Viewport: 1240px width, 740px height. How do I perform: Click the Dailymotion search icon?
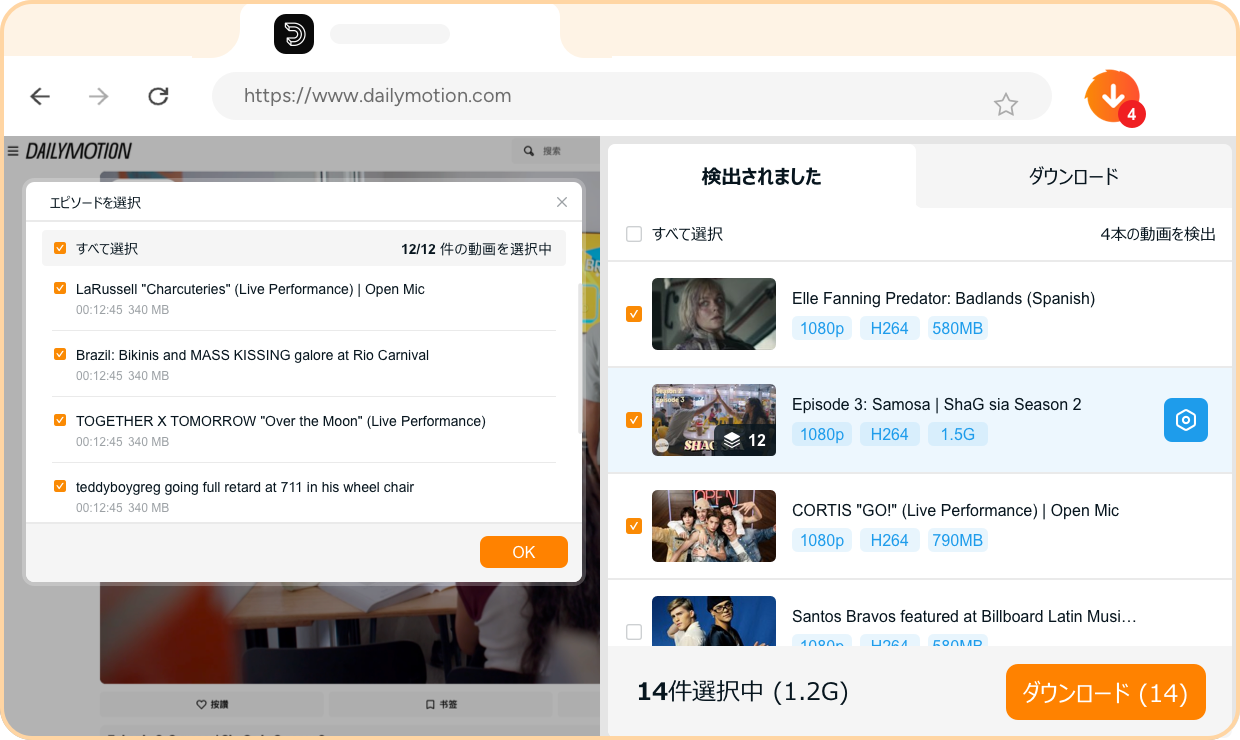(529, 150)
